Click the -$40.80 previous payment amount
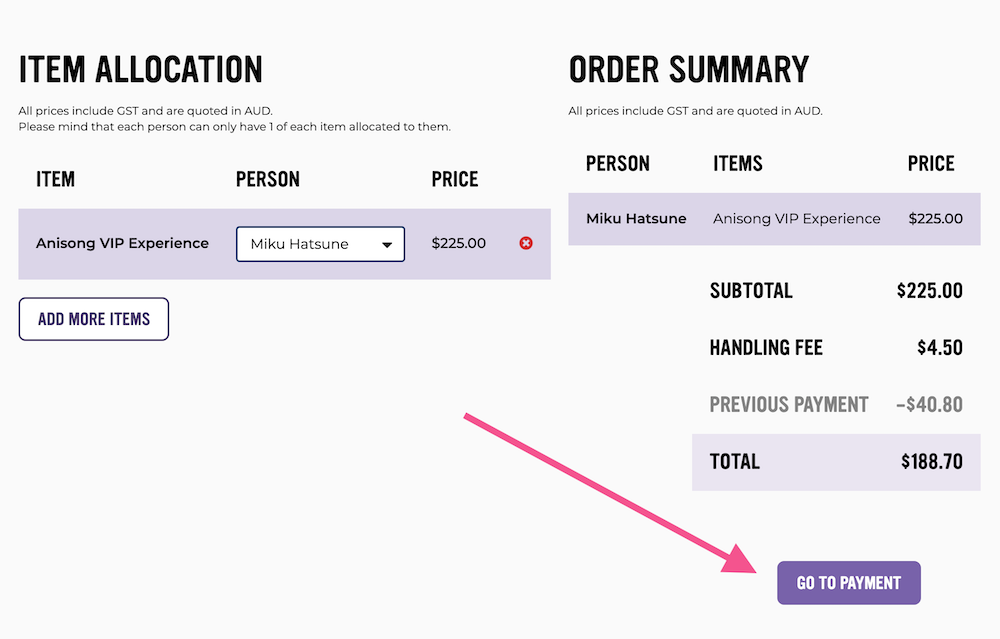This screenshot has height=639, width=1000. (x=929, y=404)
